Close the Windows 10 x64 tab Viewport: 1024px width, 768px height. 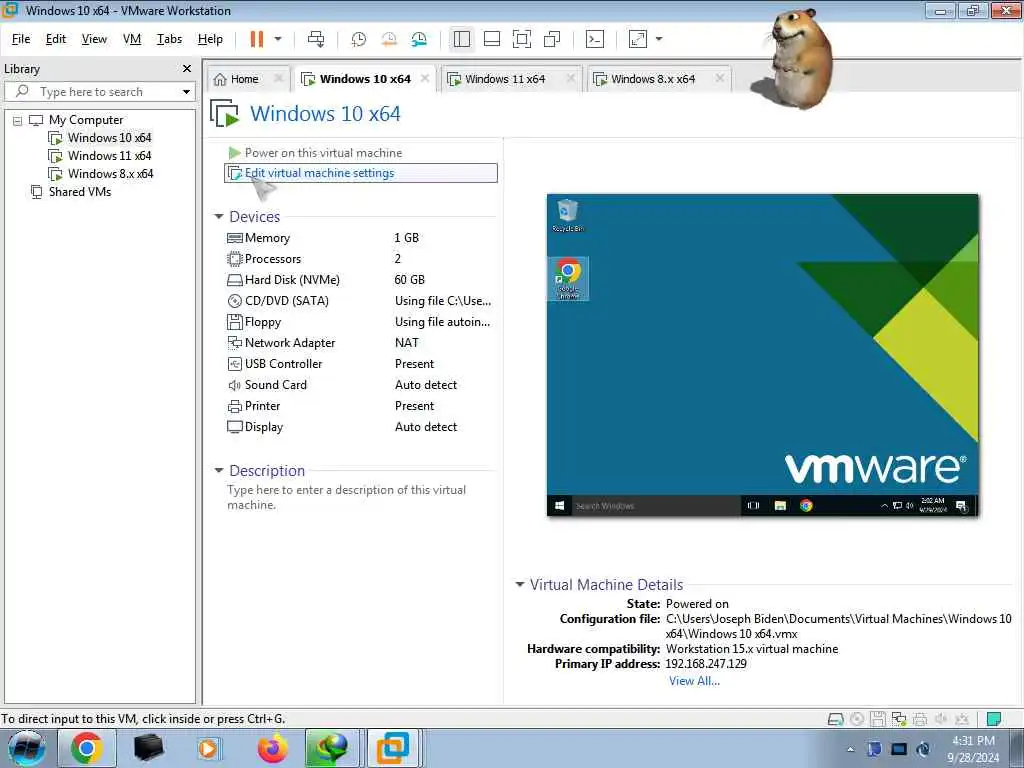tap(425, 78)
